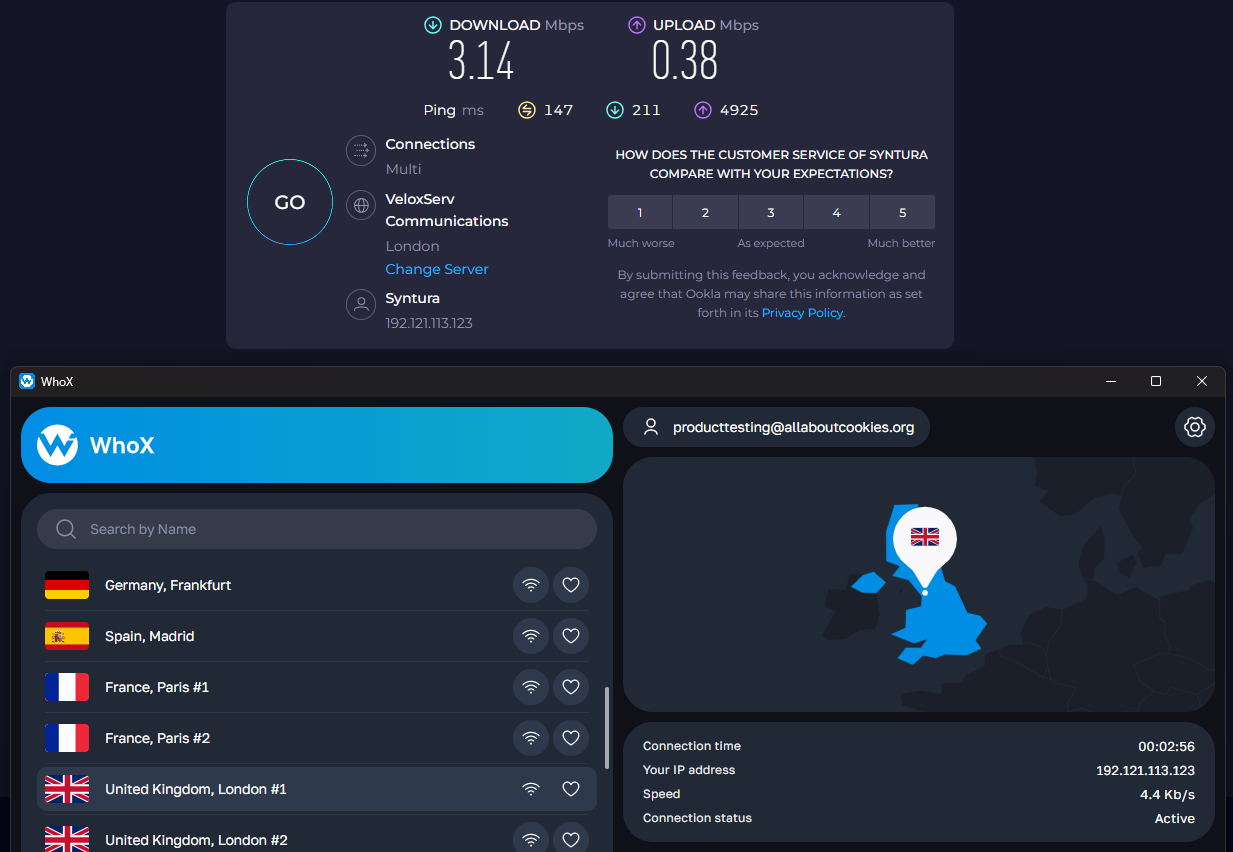Click the Germany flag icon
1233x852 pixels.
67,585
